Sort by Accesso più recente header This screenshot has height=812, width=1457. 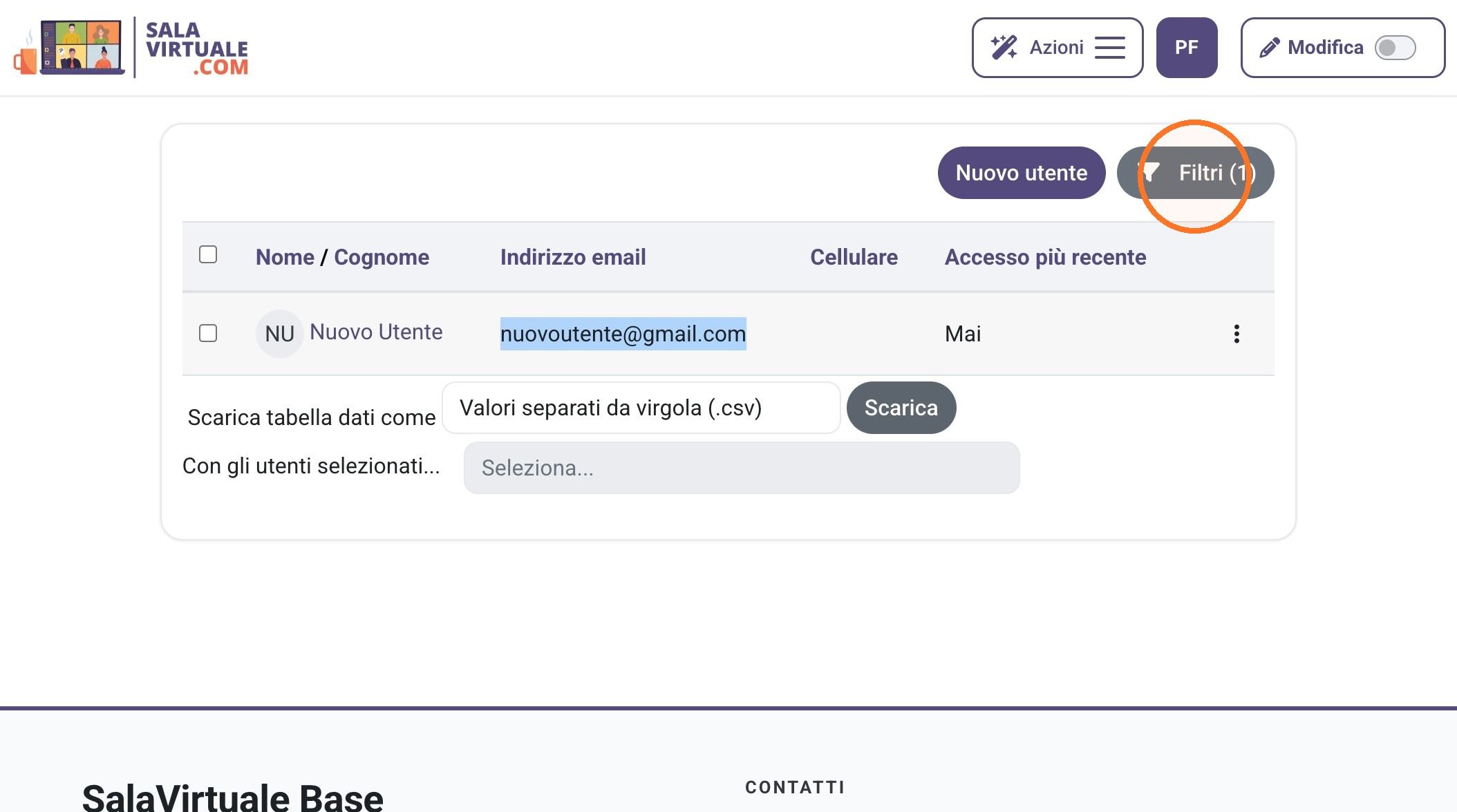[x=1045, y=257]
